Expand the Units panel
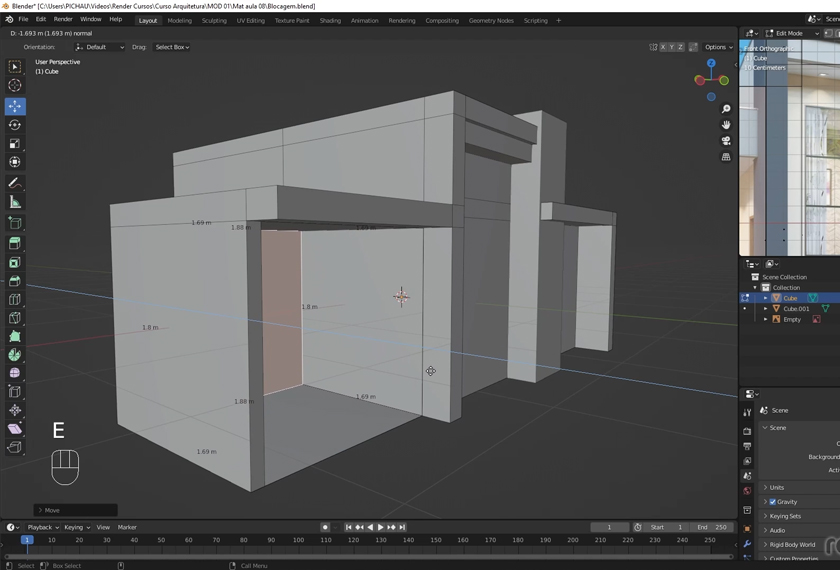Screen dimensions: 840x570 [x=777, y=487]
